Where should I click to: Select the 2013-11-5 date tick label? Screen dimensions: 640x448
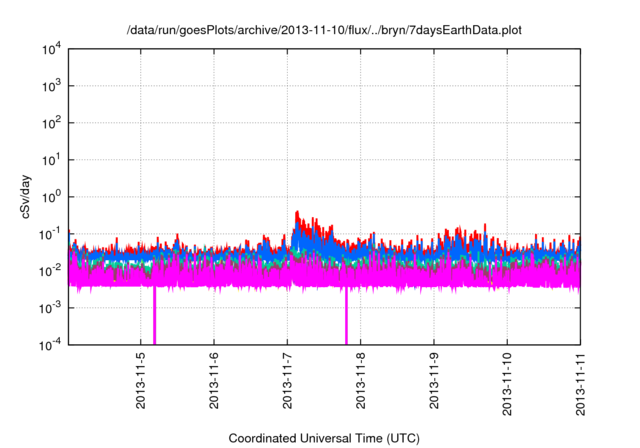click(x=140, y=381)
